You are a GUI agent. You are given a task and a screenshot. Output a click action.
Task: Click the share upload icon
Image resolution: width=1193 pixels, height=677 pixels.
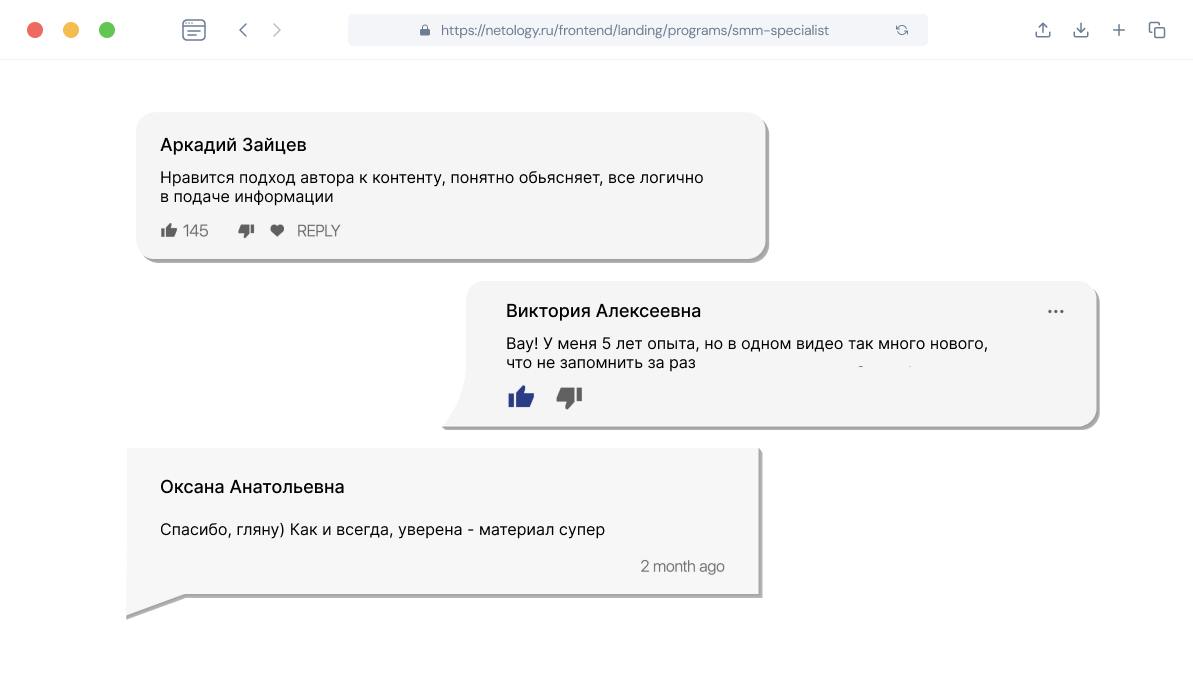point(1043,30)
